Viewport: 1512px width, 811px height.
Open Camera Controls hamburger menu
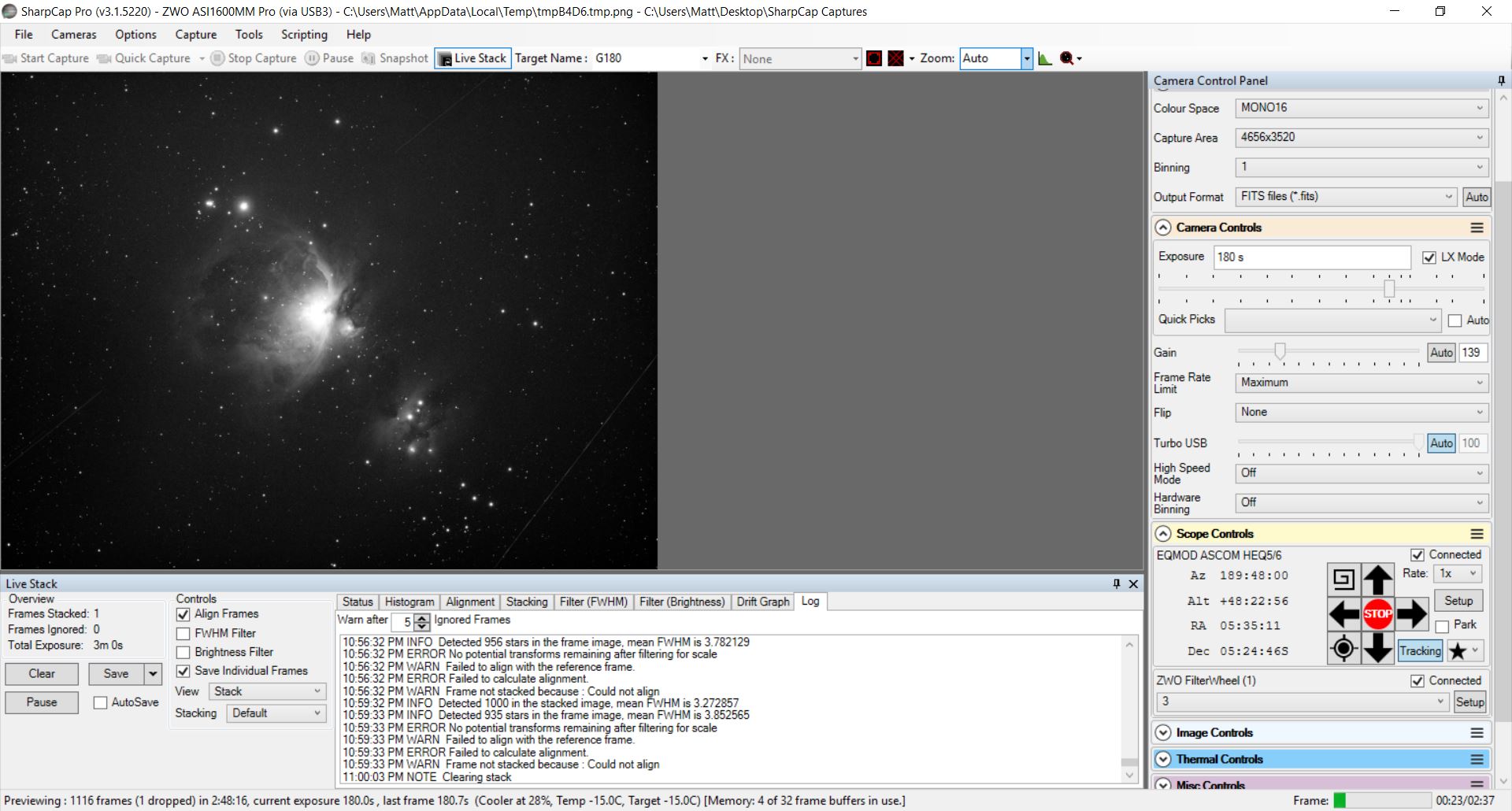pyautogui.click(x=1477, y=228)
